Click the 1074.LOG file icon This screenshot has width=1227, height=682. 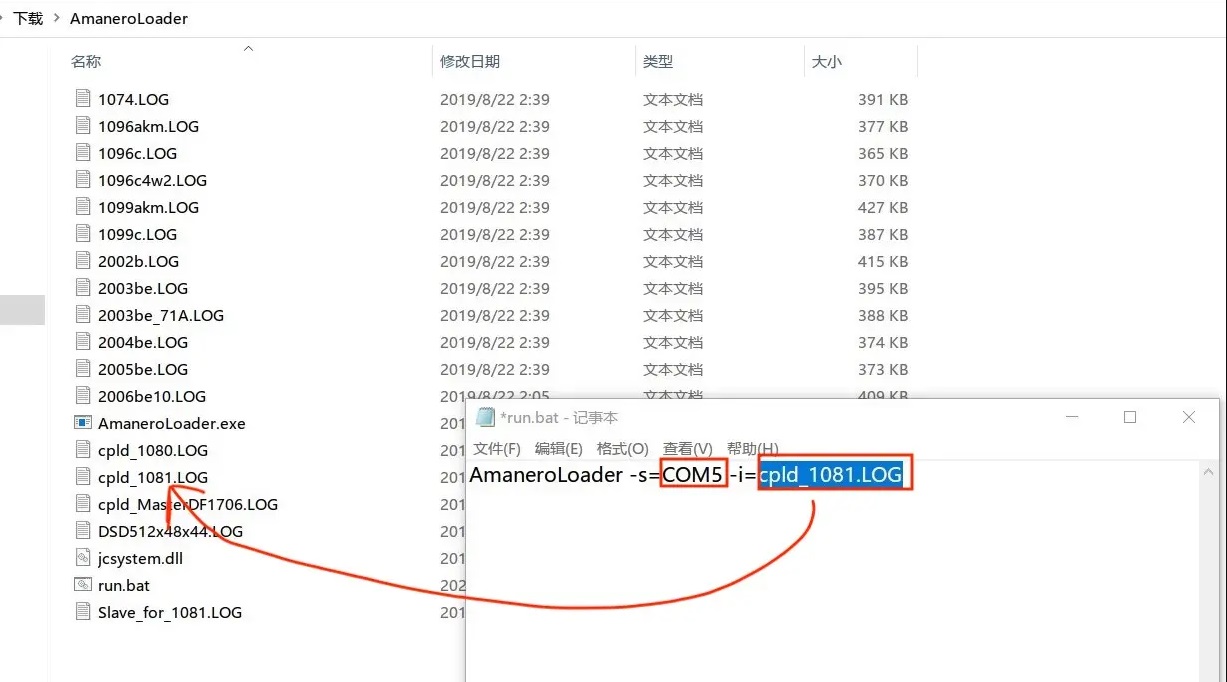pos(82,99)
